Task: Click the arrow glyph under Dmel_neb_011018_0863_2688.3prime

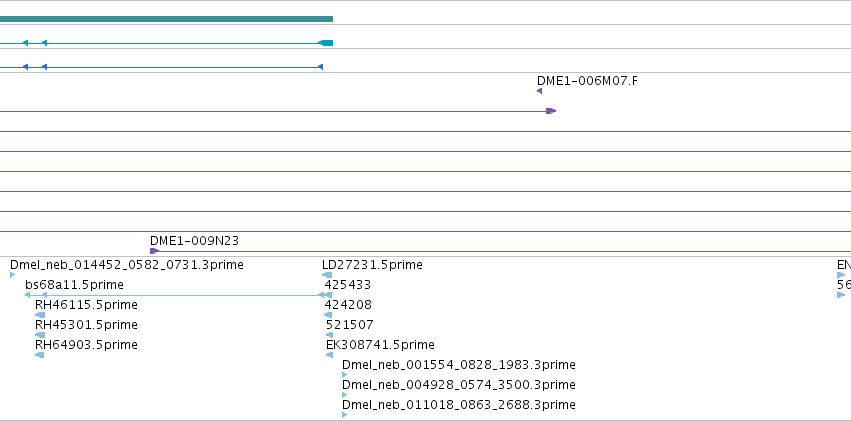Action: 345,416
